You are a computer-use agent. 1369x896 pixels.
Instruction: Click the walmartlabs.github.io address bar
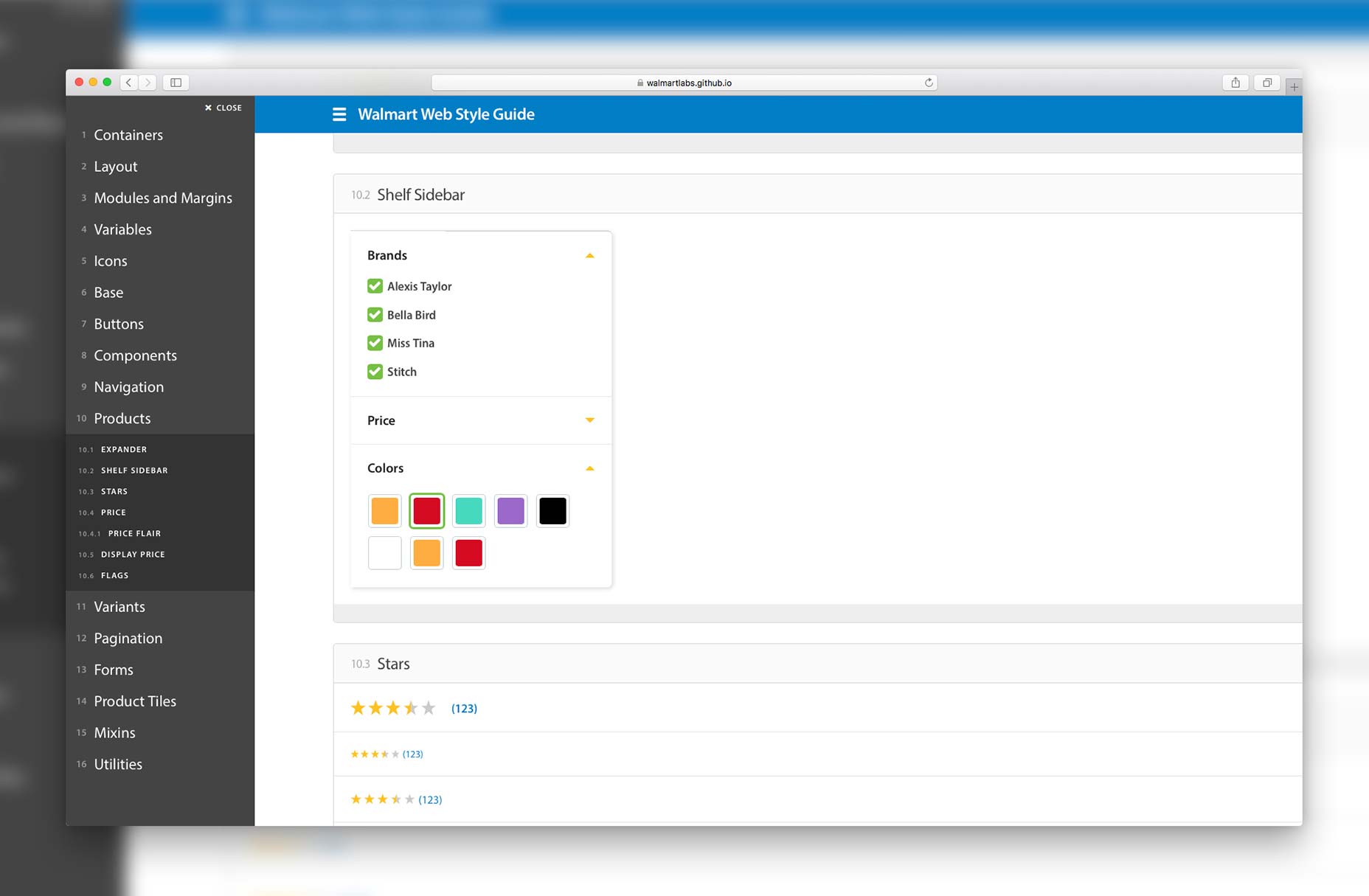point(684,83)
